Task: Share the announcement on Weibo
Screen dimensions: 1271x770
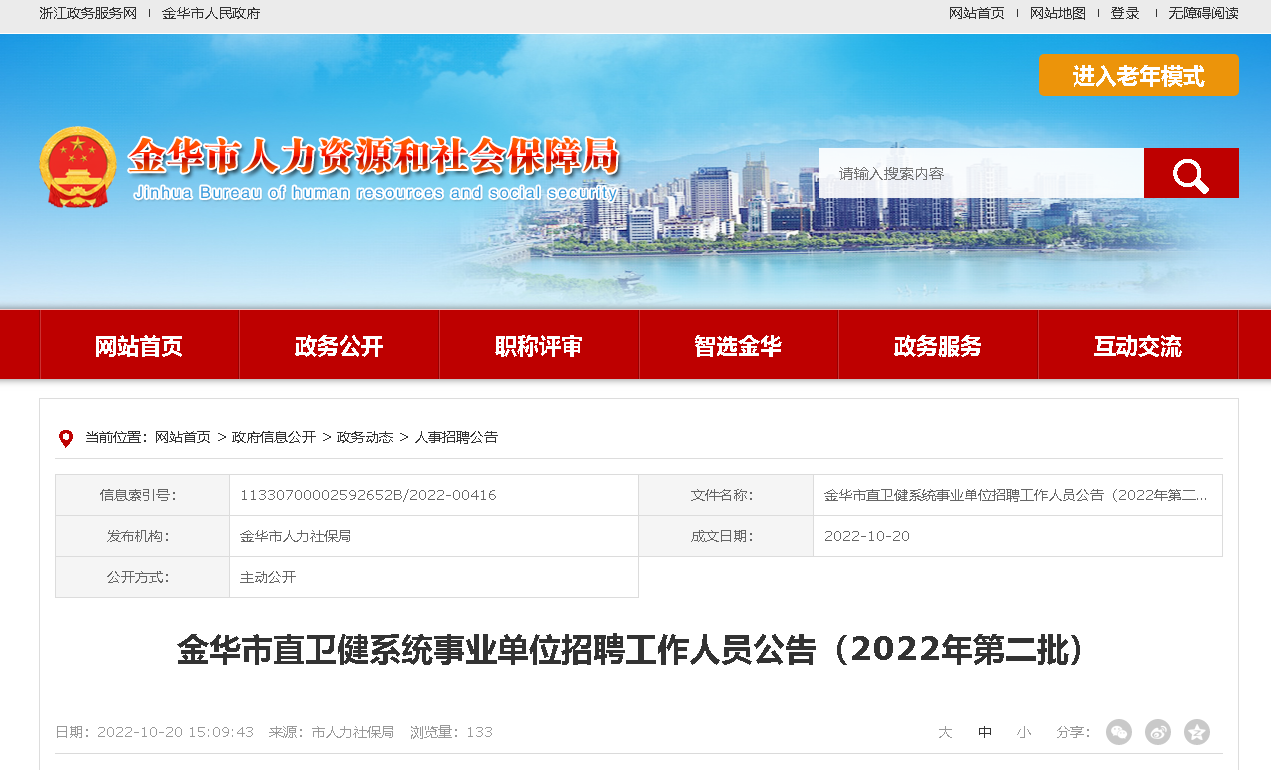Action: tap(1157, 732)
